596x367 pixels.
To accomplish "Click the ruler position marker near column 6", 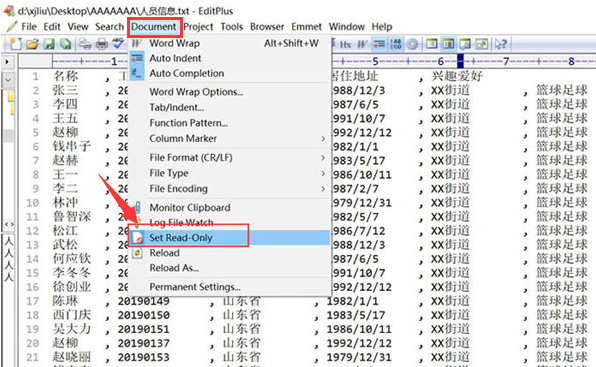I will [460, 61].
